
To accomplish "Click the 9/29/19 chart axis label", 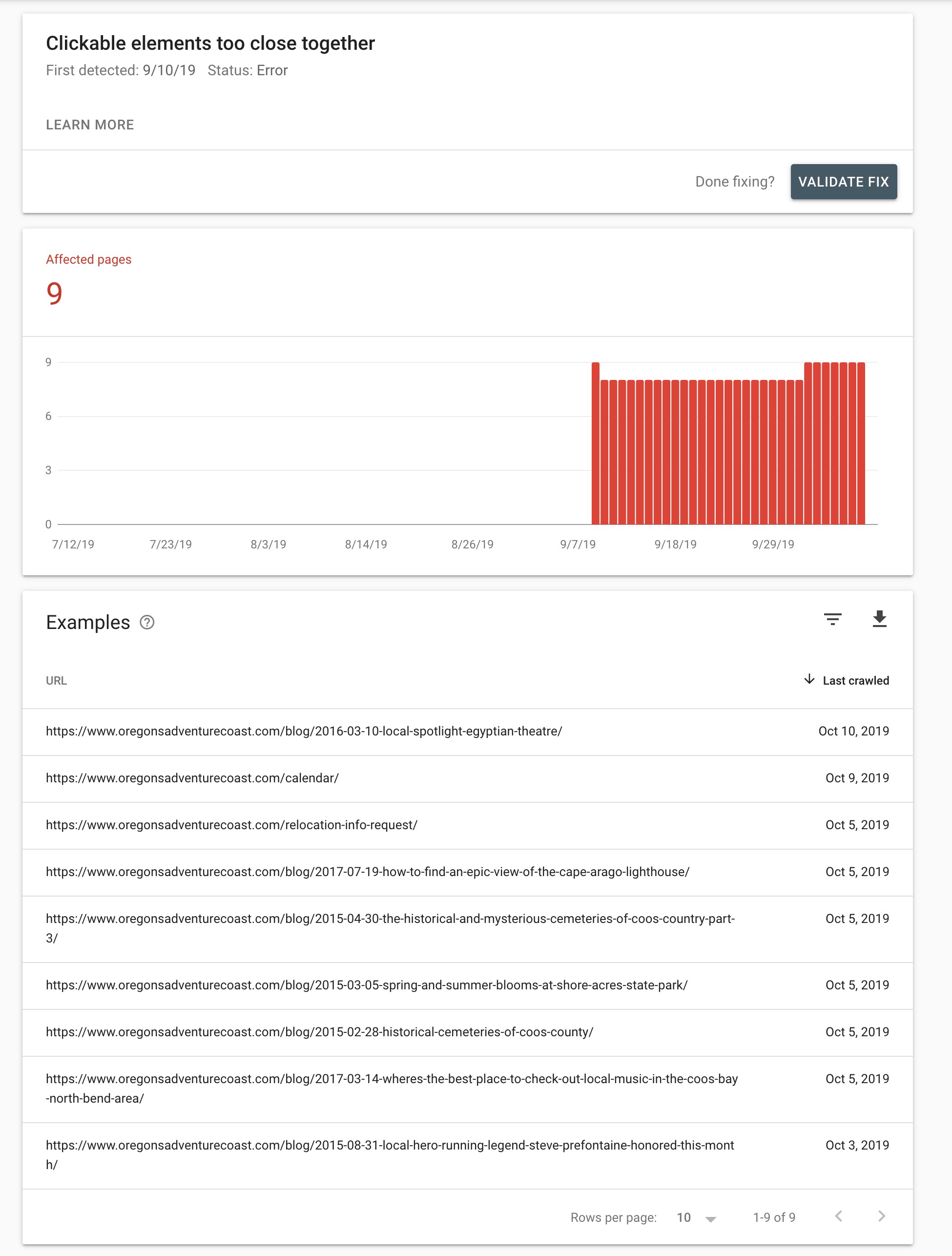I will [x=773, y=544].
